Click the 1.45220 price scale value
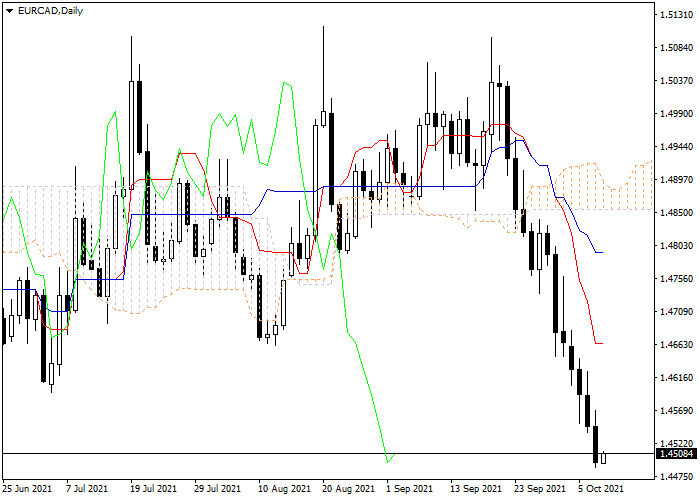Screen dimensions: 700x500 click(676, 444)
